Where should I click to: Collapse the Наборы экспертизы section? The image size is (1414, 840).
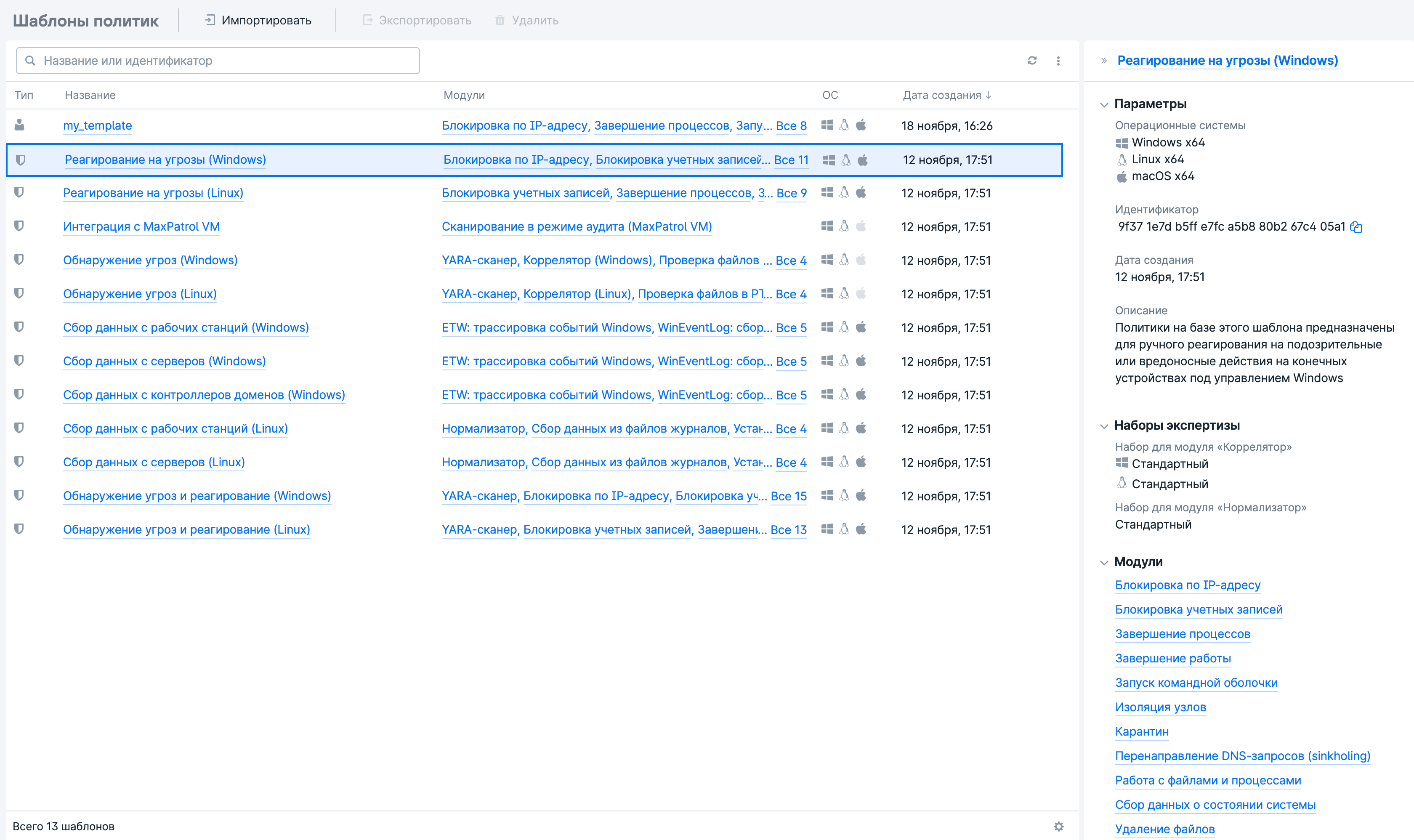click(1104, 426)
